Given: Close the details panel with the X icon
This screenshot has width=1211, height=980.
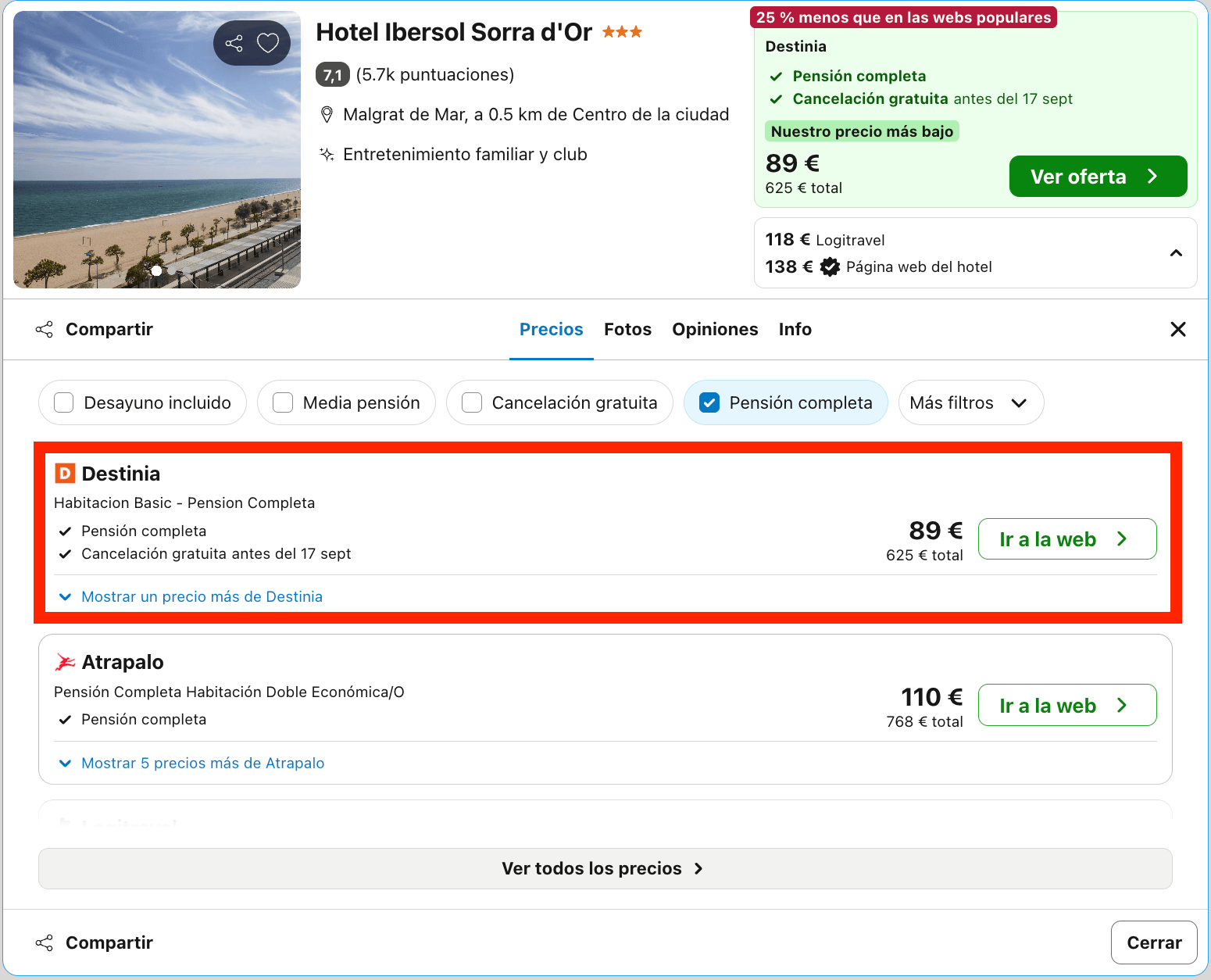Looking at the screenshot, I should pyautogui.click(x=1178, y=329).
